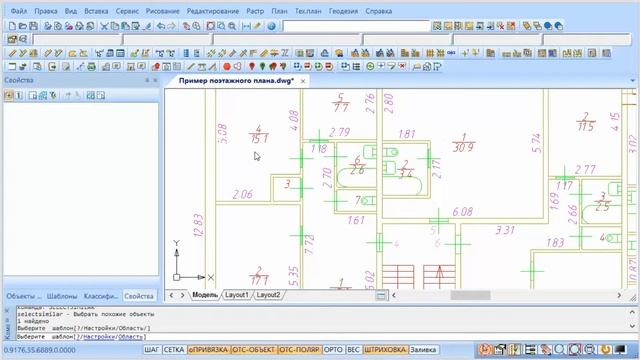Viewport: 640px width, 360px height.
Task: Click the Redo arrow icon
Action: (x=171, y=26)
